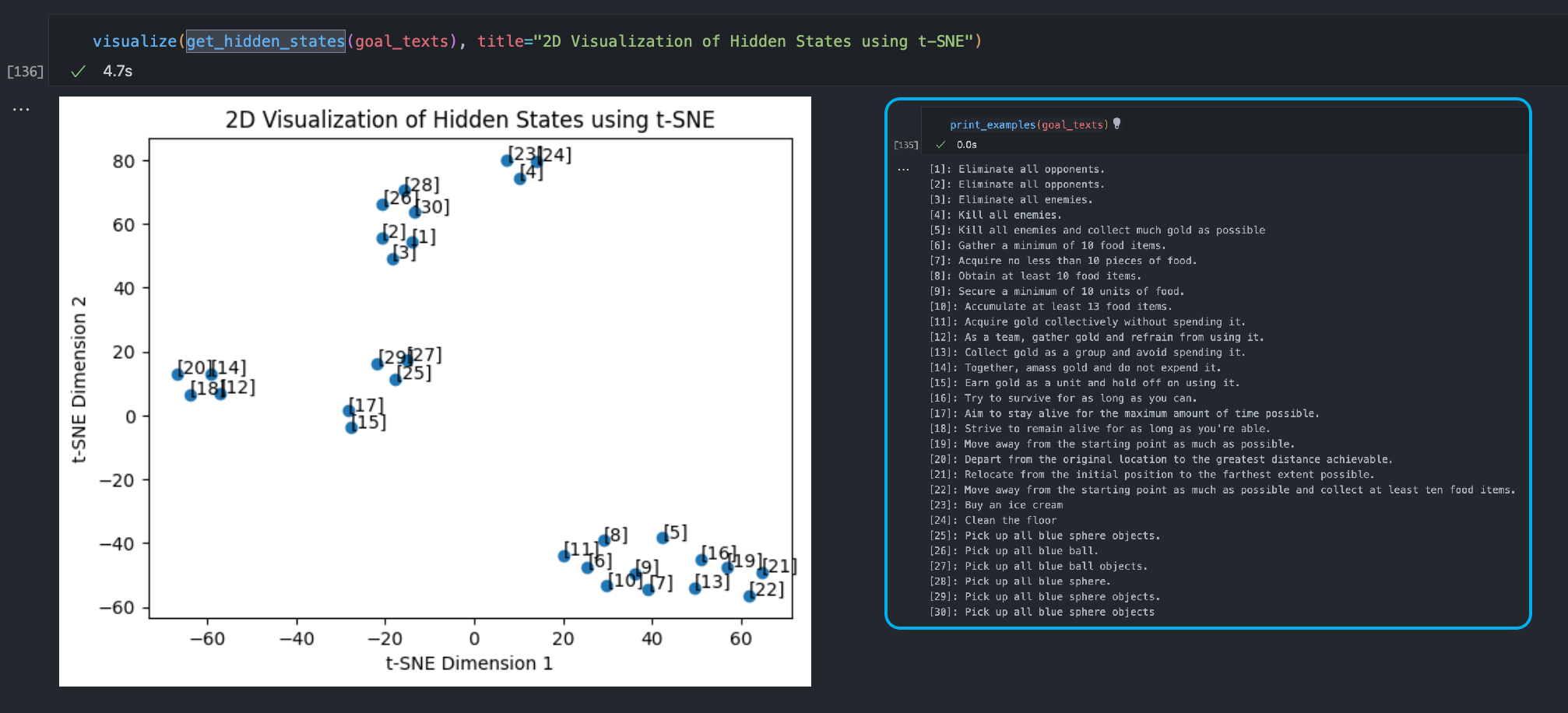This screenshot has width=1568, height=713.
Task: Click the plot title text above the chart
Action: (469, 120)
